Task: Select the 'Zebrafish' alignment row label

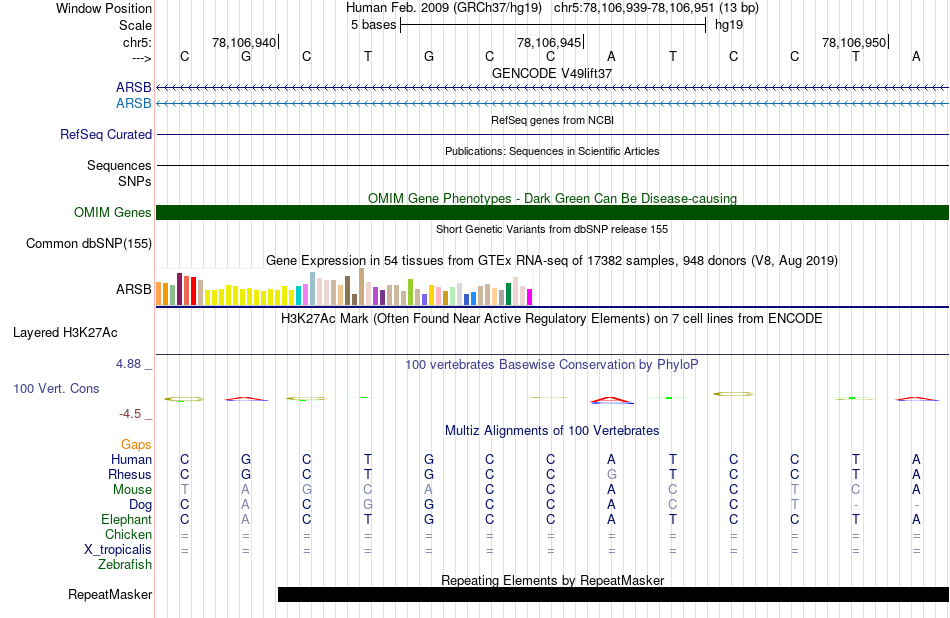Action: coord(125,565)
